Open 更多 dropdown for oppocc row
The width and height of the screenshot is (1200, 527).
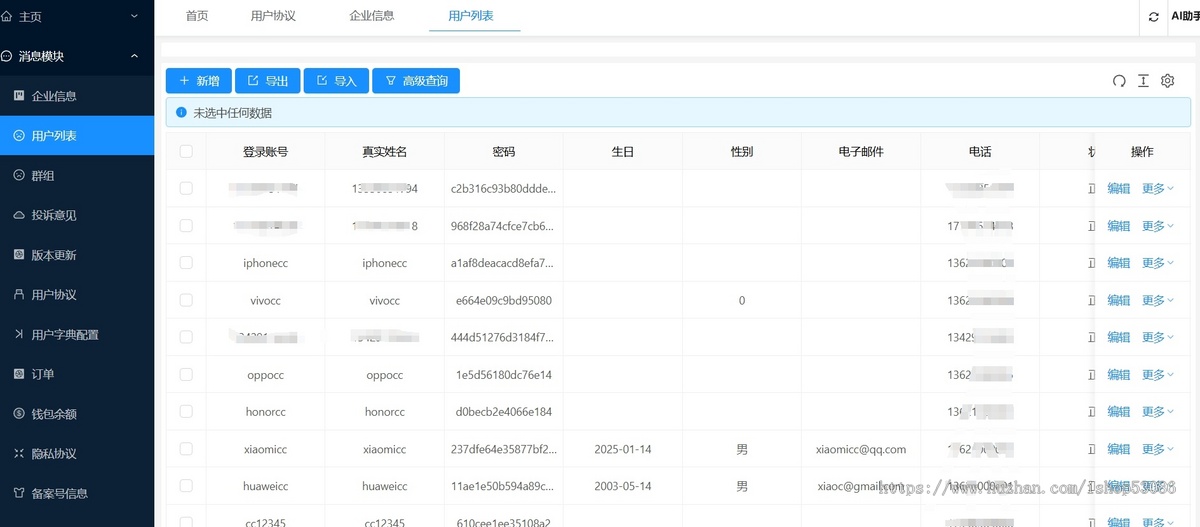pyautogui.click(x=1158, y=374)
